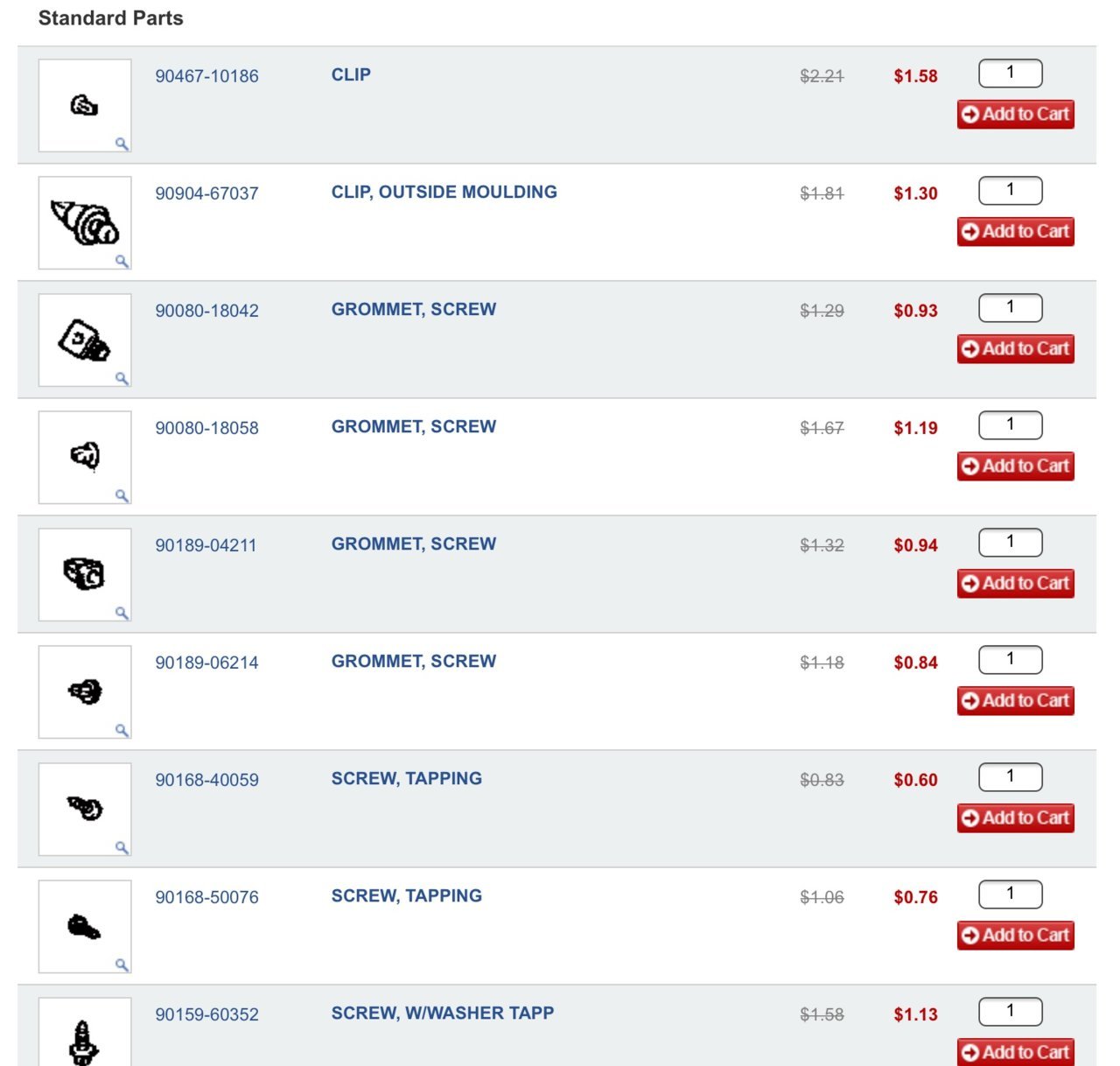The width and height of the screenshot is (1120, 1066).
Task: Click magnifier icon on 90467-10186 clip thumbnail
Action: coord(122,144)
